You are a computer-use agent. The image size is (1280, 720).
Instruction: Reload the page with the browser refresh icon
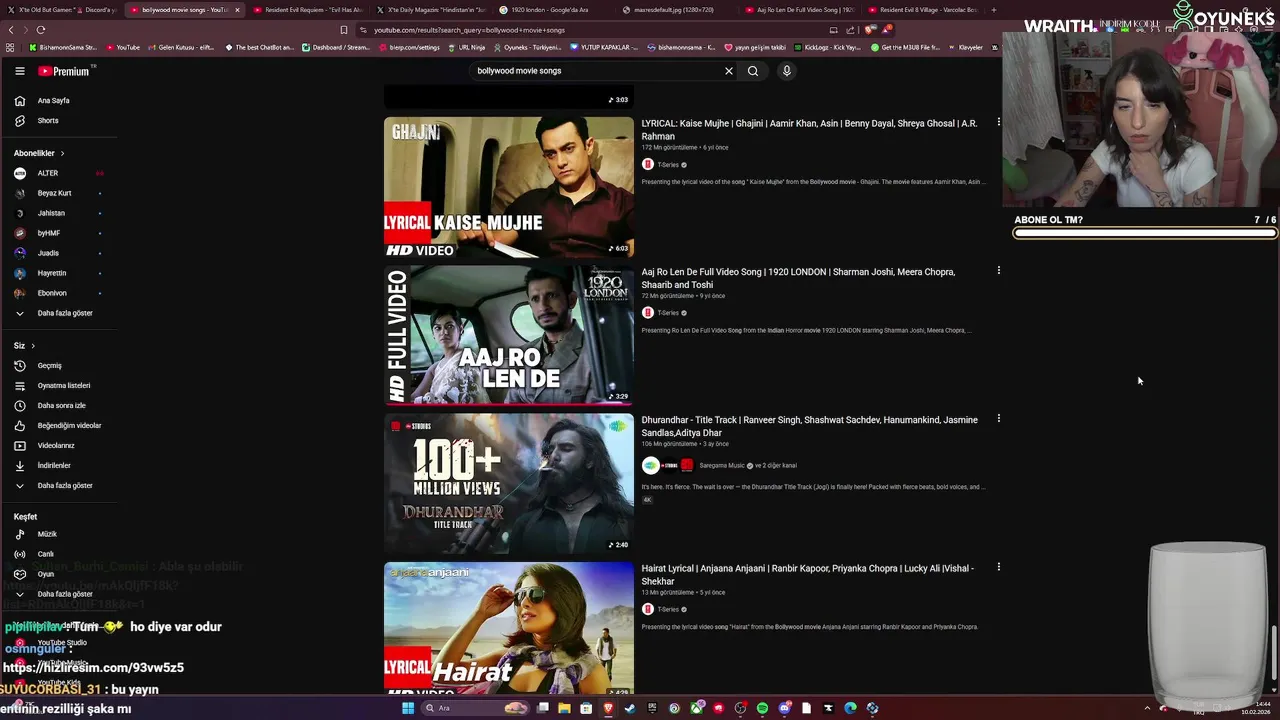pos(41,30)
